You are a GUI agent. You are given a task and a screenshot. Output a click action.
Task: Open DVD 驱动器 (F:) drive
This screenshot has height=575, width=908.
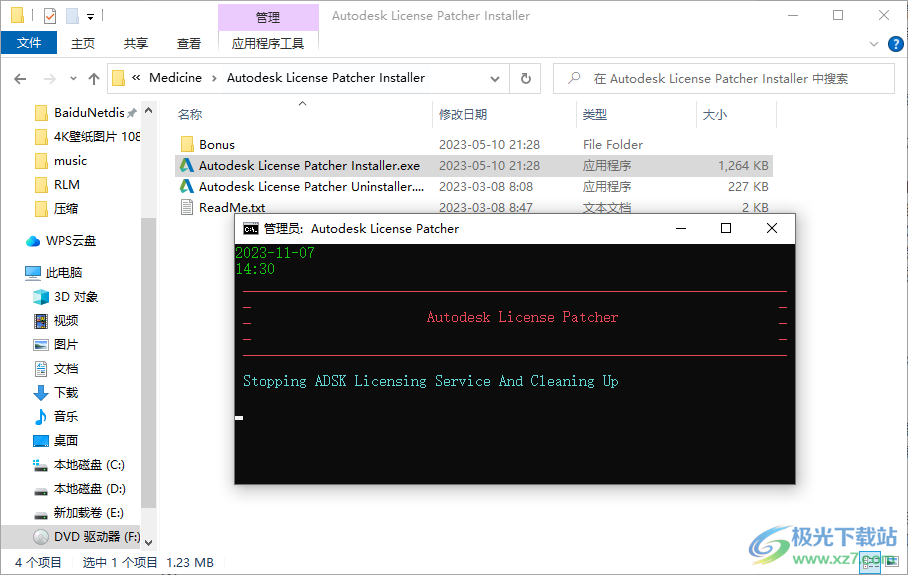click(x=97, y=537)
